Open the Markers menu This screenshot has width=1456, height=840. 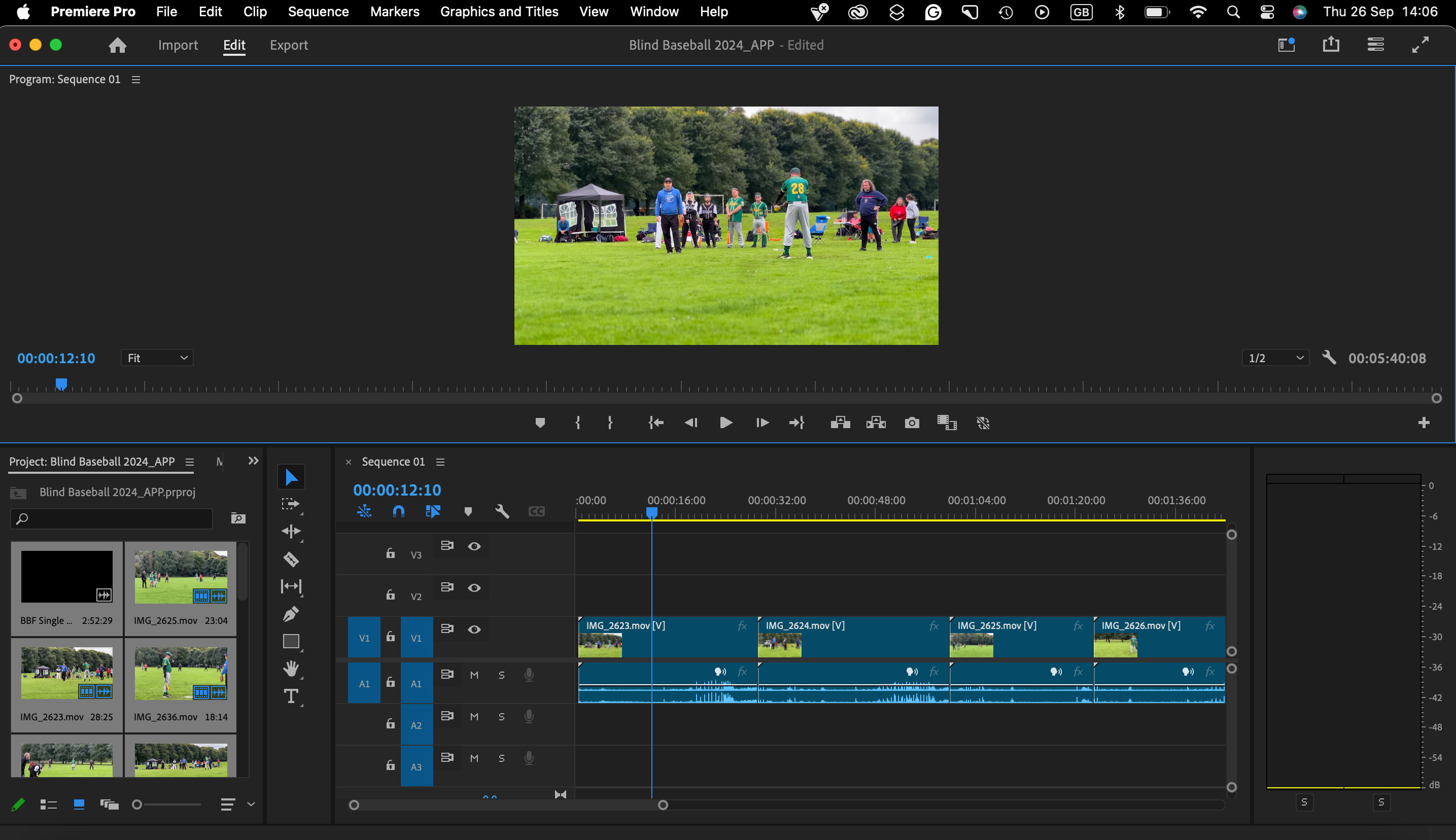click(x=395, y=12)
